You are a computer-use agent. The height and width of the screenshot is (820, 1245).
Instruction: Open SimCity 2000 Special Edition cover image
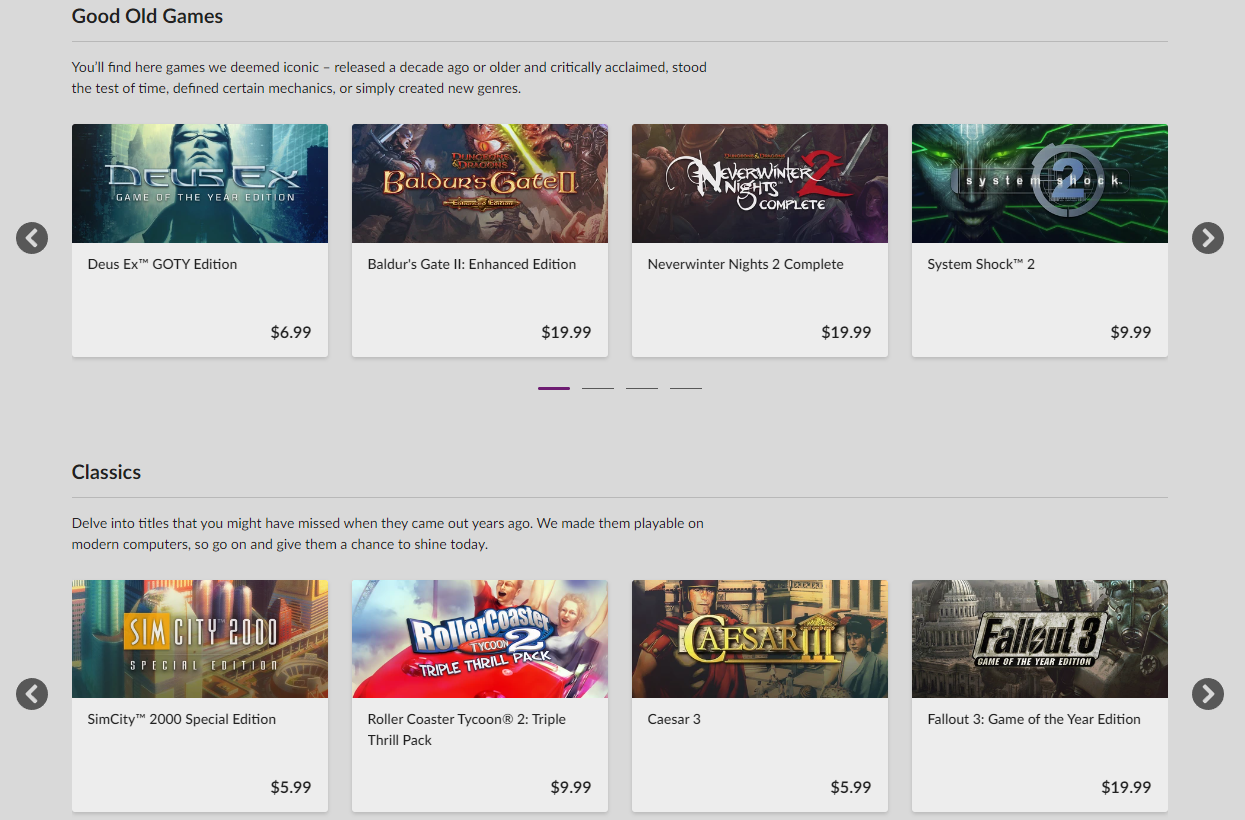[200, 639]
